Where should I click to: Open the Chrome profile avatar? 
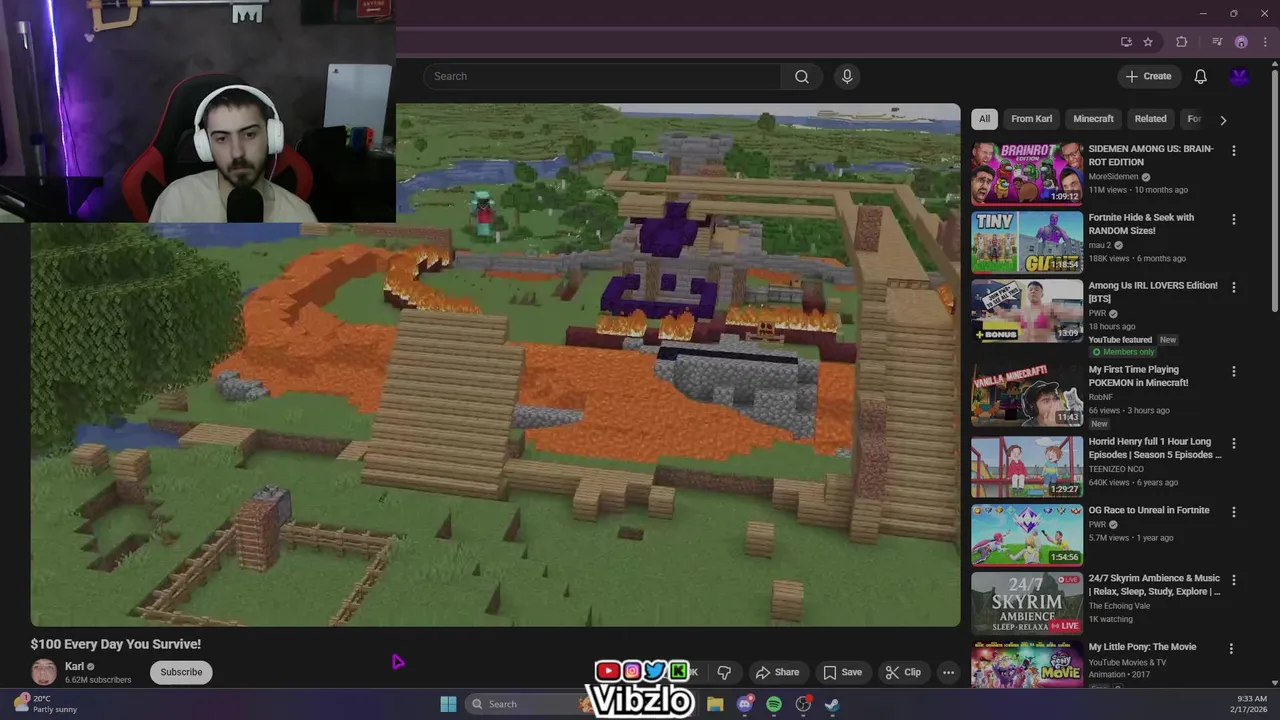coord(1241,42)
